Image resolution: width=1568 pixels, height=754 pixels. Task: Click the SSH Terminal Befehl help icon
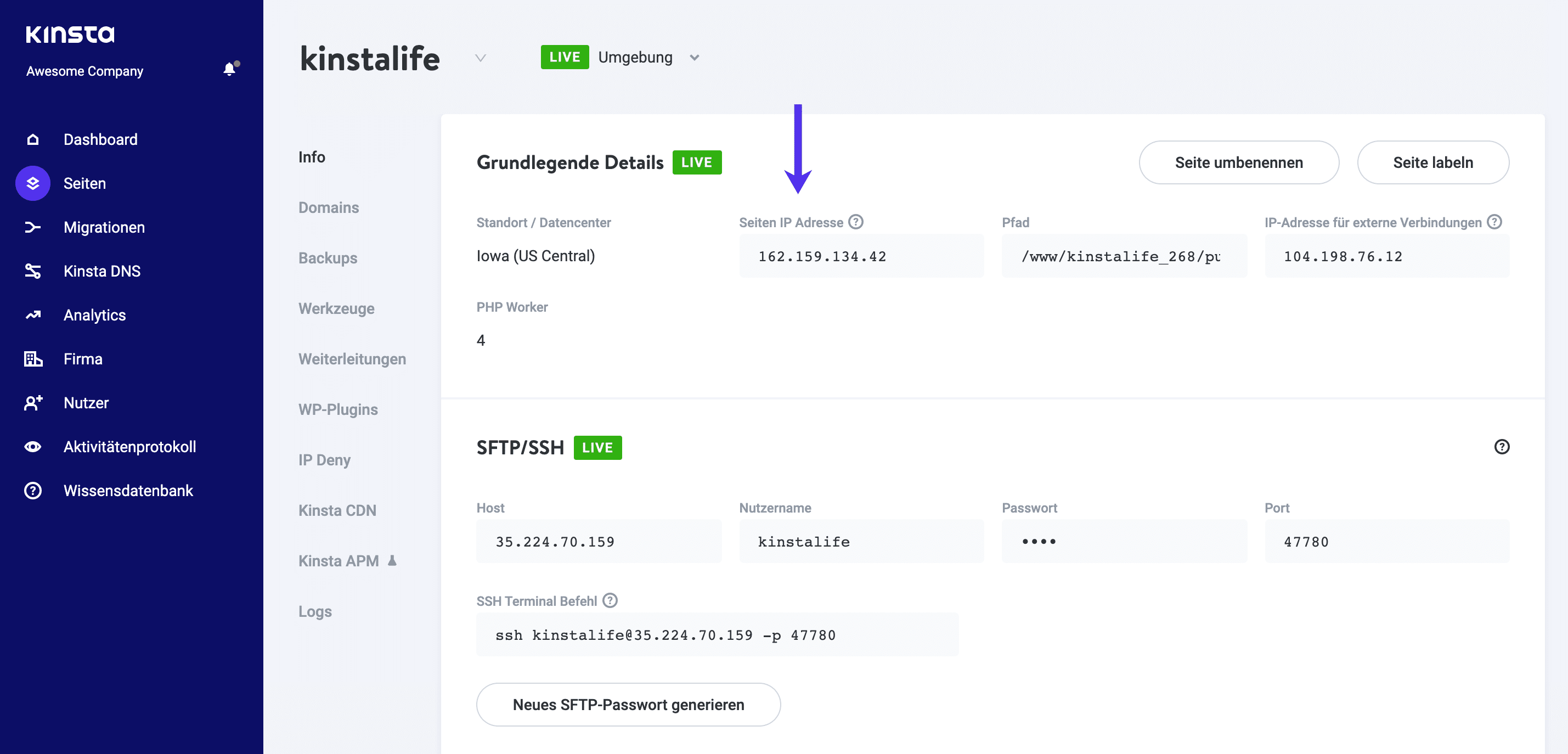click(x=610, y=600)
